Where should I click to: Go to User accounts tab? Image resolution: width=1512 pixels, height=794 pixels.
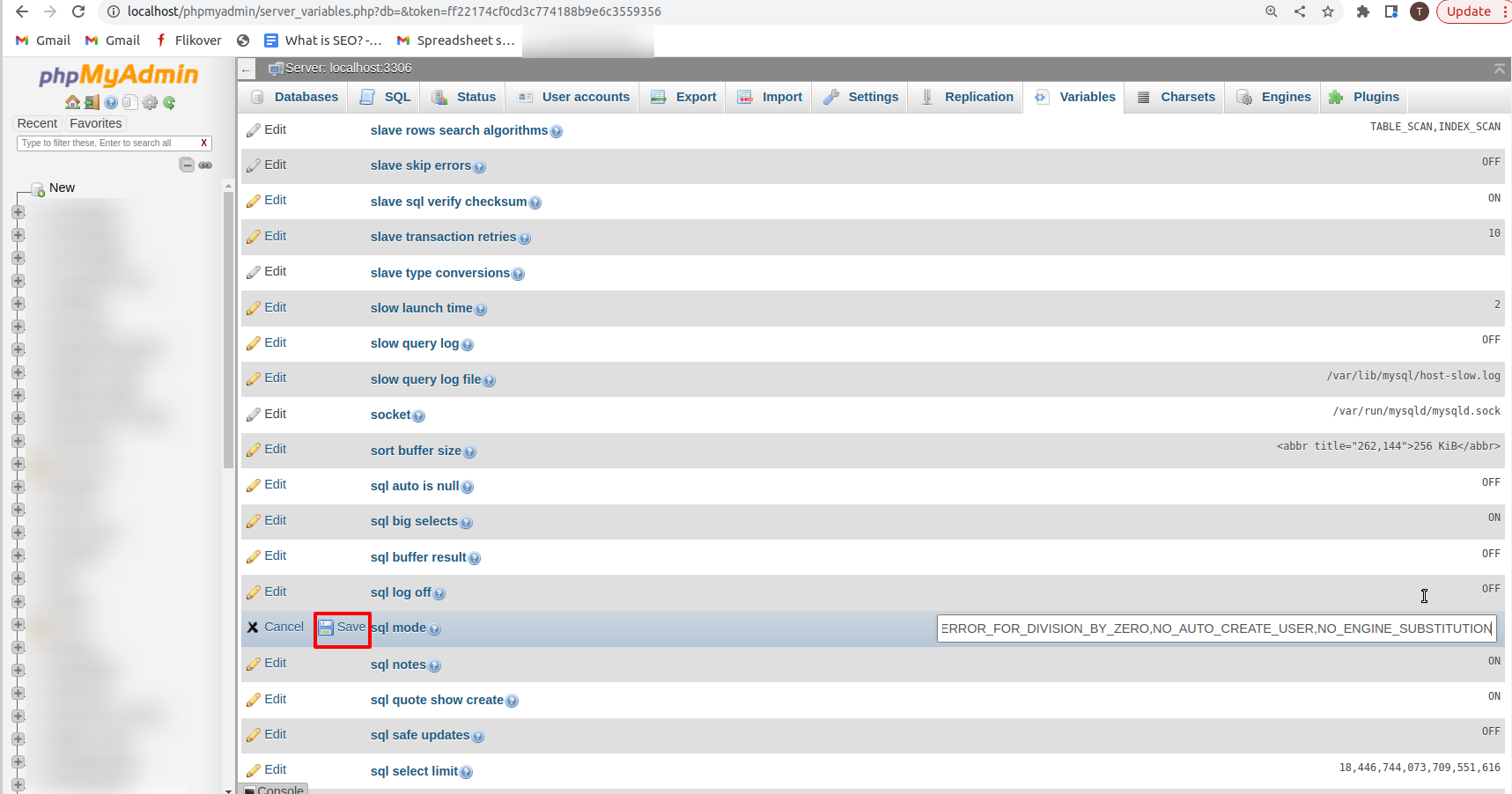573,97
